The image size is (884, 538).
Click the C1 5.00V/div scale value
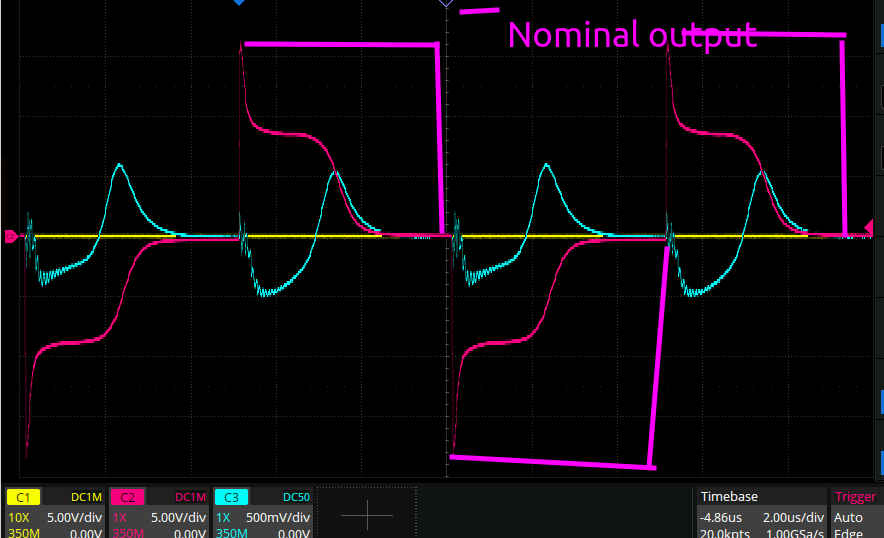click(74, 518)
